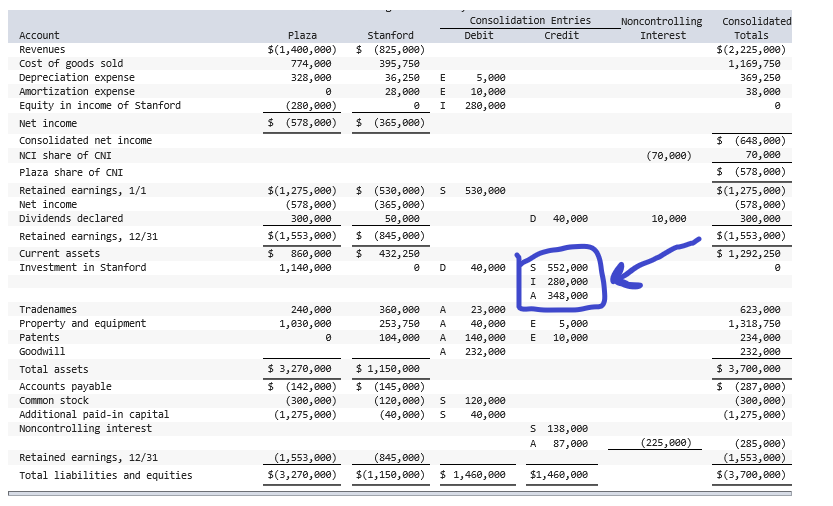The image size is (833, 506).
Task: Click NCI share of CNI label
Action: click(x=65, y=155)
